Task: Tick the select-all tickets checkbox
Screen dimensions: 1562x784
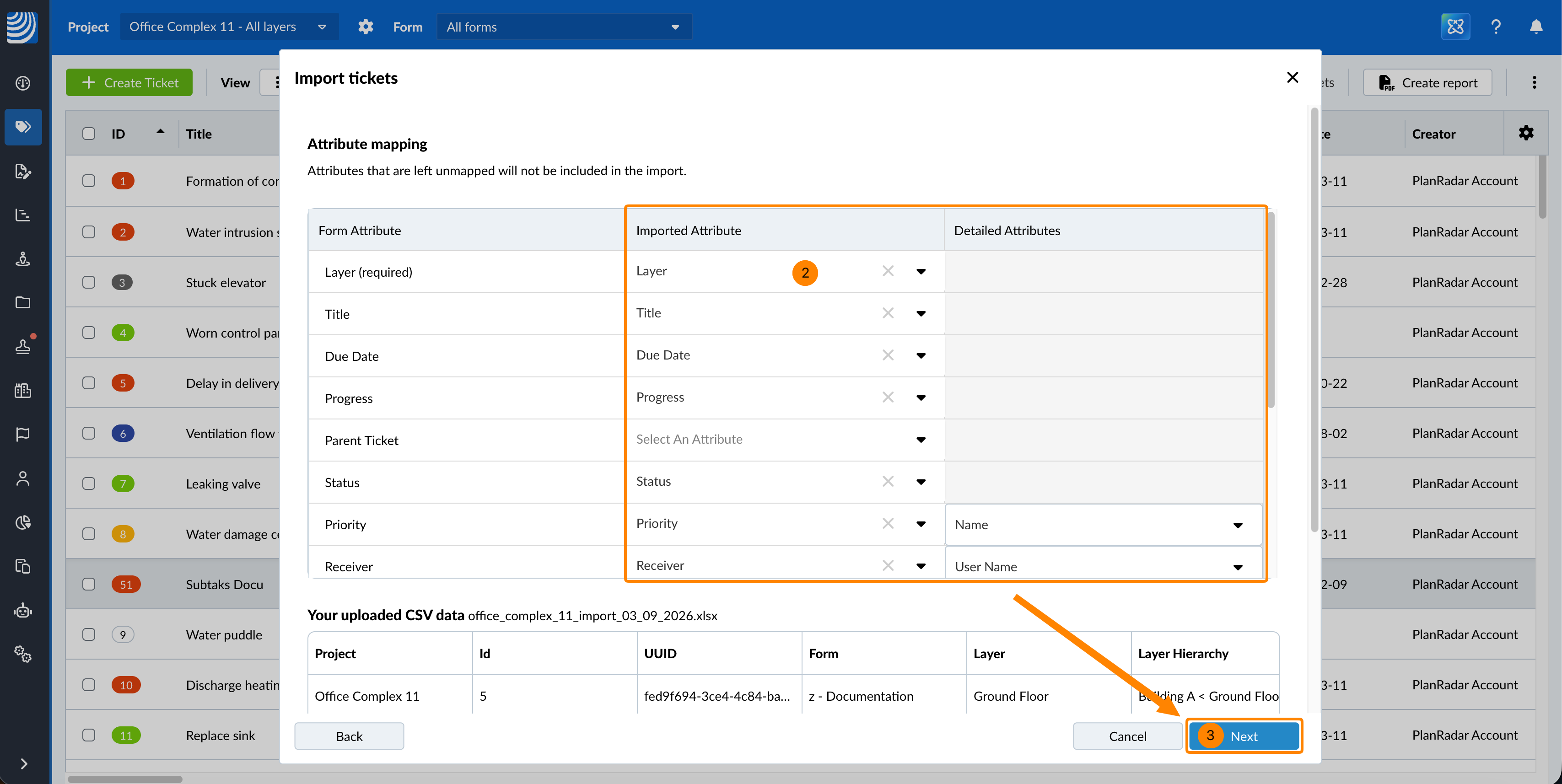Action: (88, 134)
